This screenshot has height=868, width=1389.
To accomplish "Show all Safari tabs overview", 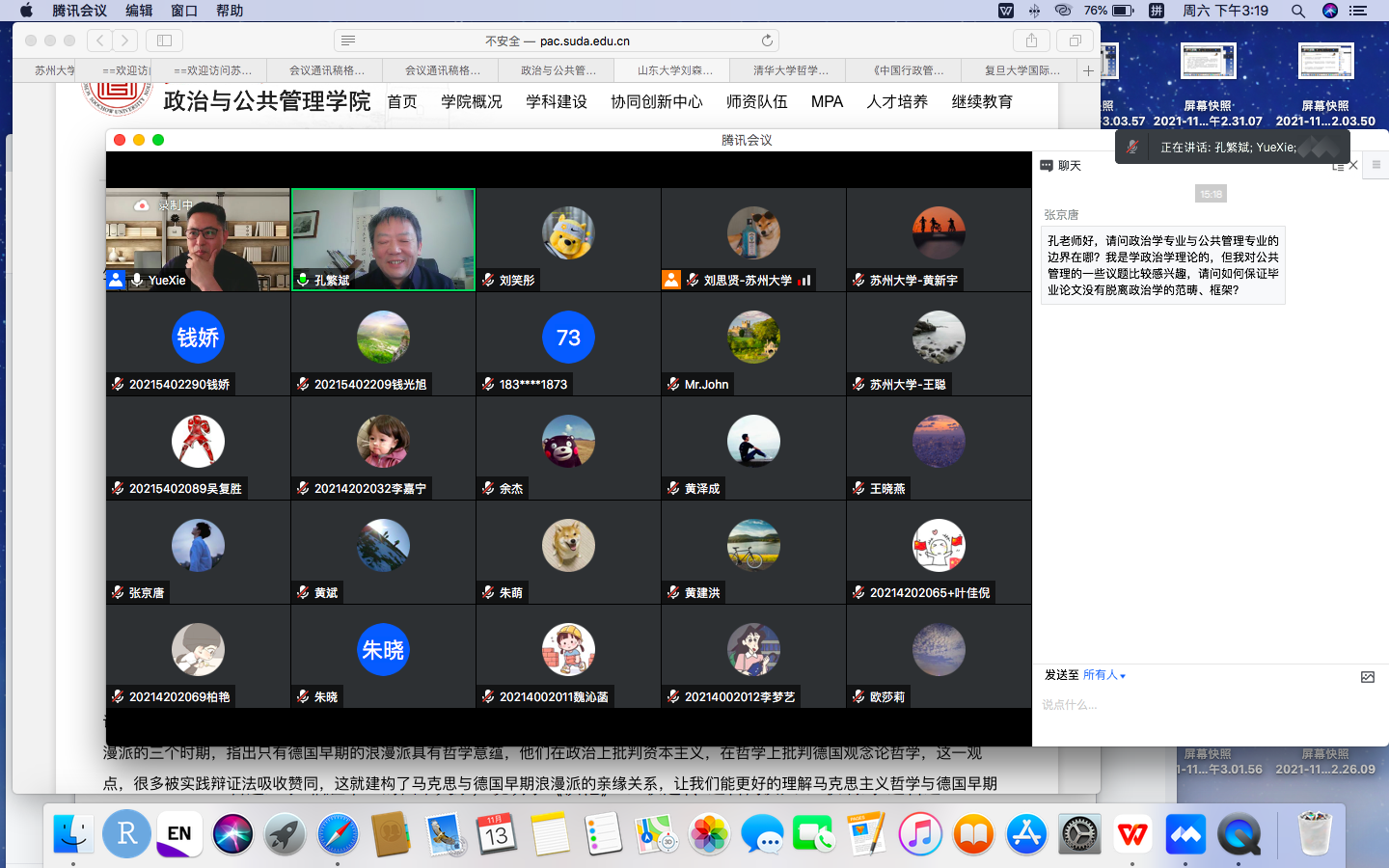I will (1074, 41).
